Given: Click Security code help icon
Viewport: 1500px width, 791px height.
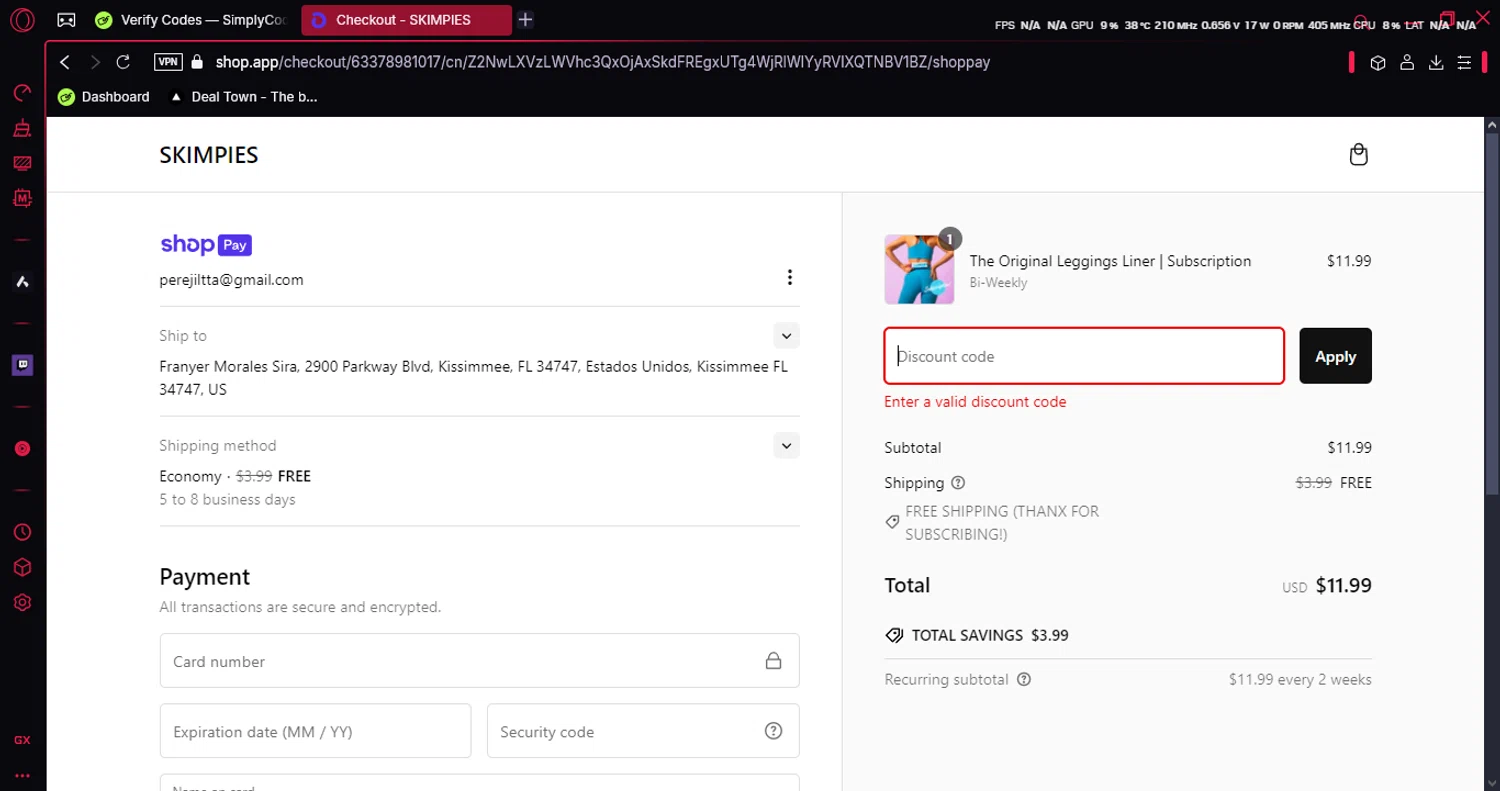Looking at the screenshot, I should pos(773,731).
